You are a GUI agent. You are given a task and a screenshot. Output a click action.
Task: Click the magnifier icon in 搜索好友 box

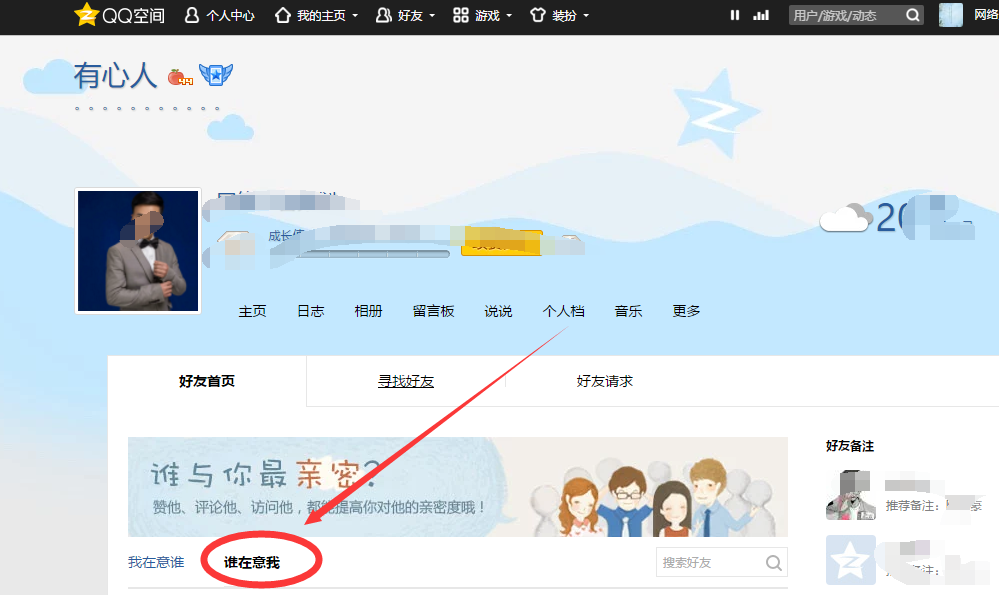(773, 563)
